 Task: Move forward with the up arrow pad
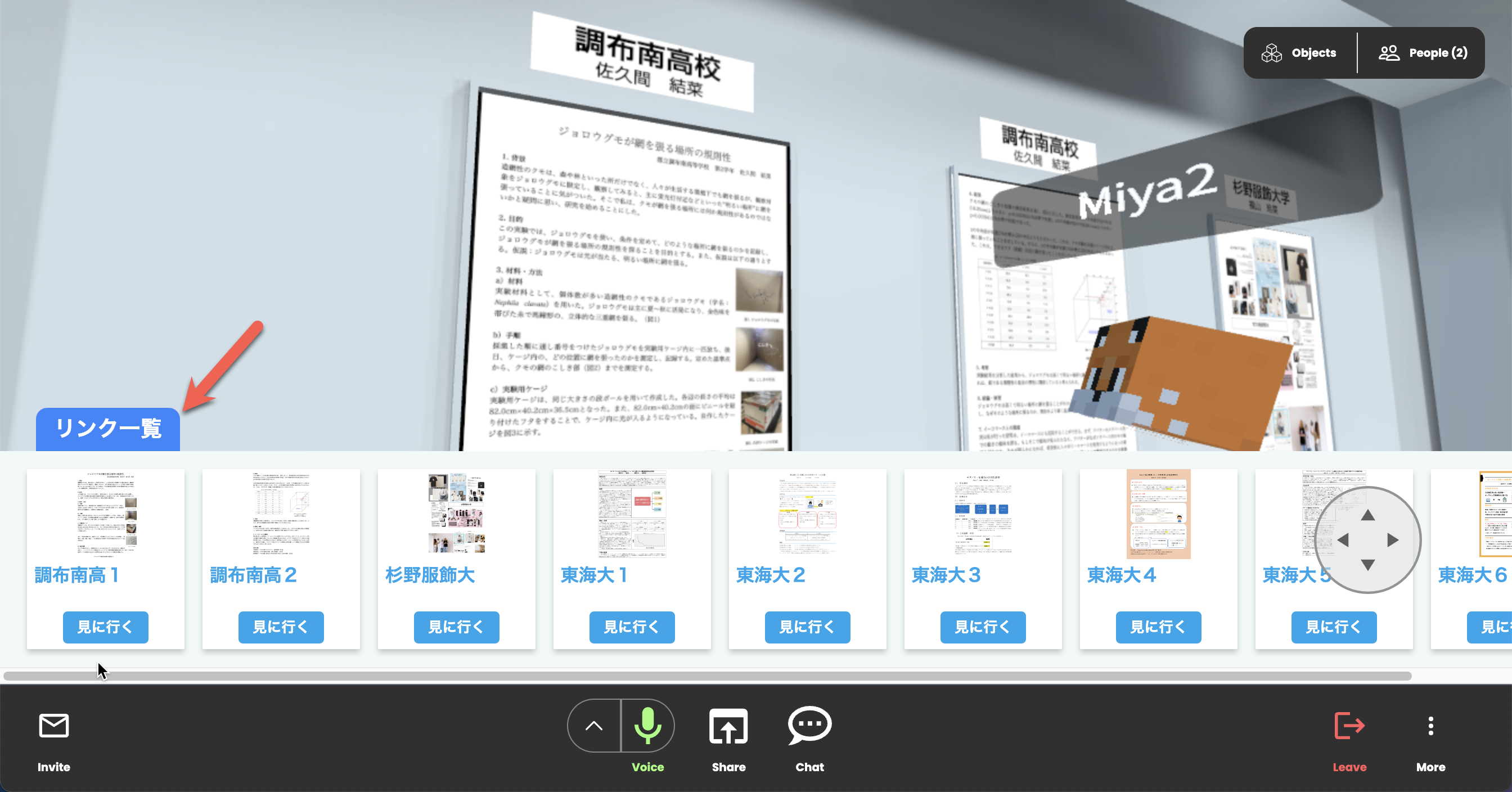point(1368,515)
